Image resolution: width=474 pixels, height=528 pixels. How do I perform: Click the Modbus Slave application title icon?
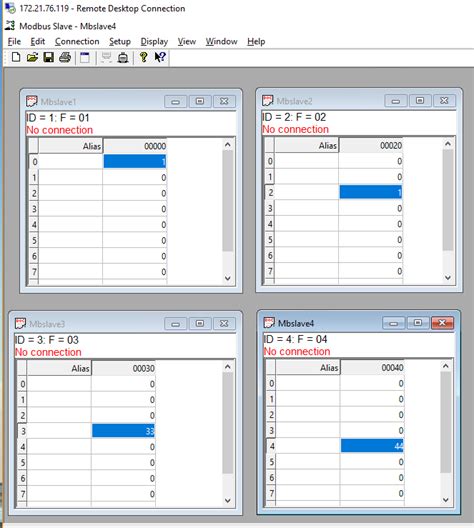click(10, 25)
